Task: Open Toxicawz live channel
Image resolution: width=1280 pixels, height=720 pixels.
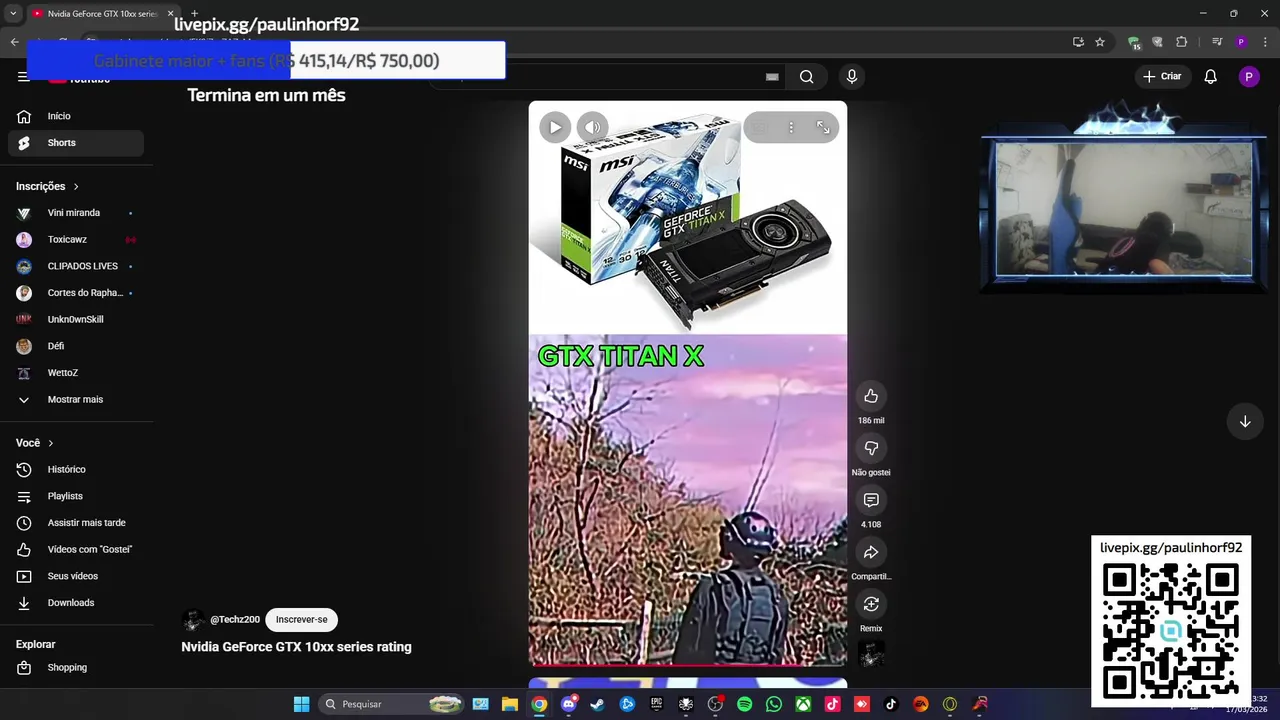Action: [x=76, y=240]
